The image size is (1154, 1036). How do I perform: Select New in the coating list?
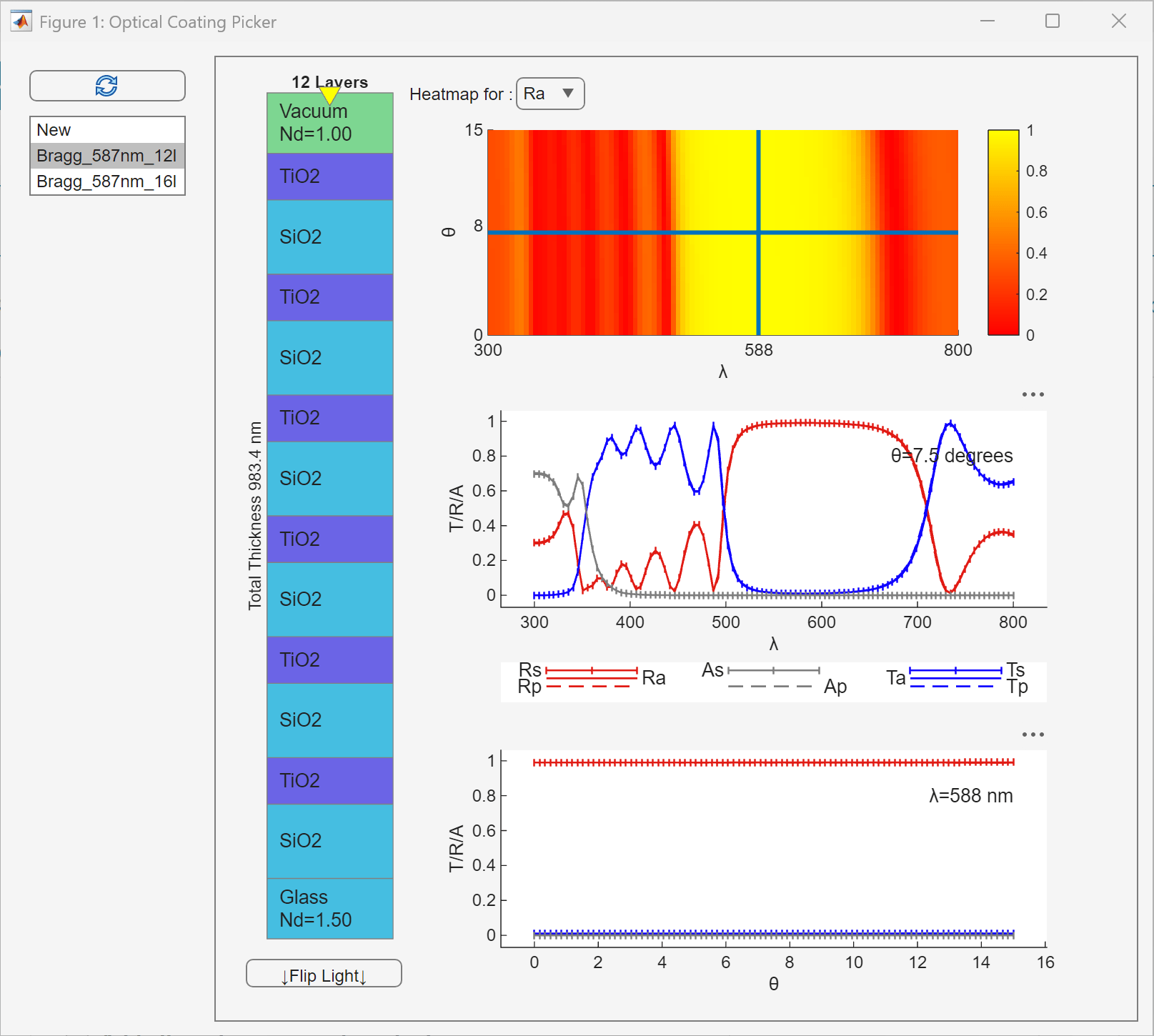point(107,130)
